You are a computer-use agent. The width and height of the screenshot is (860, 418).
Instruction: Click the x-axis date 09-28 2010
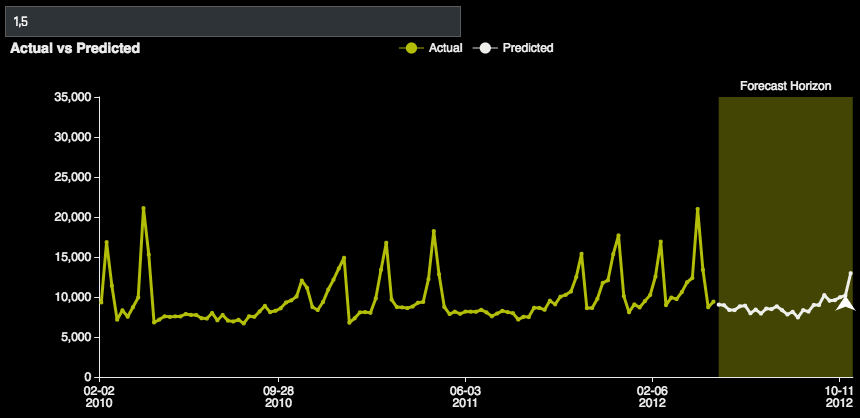click(x=279, y=397)
